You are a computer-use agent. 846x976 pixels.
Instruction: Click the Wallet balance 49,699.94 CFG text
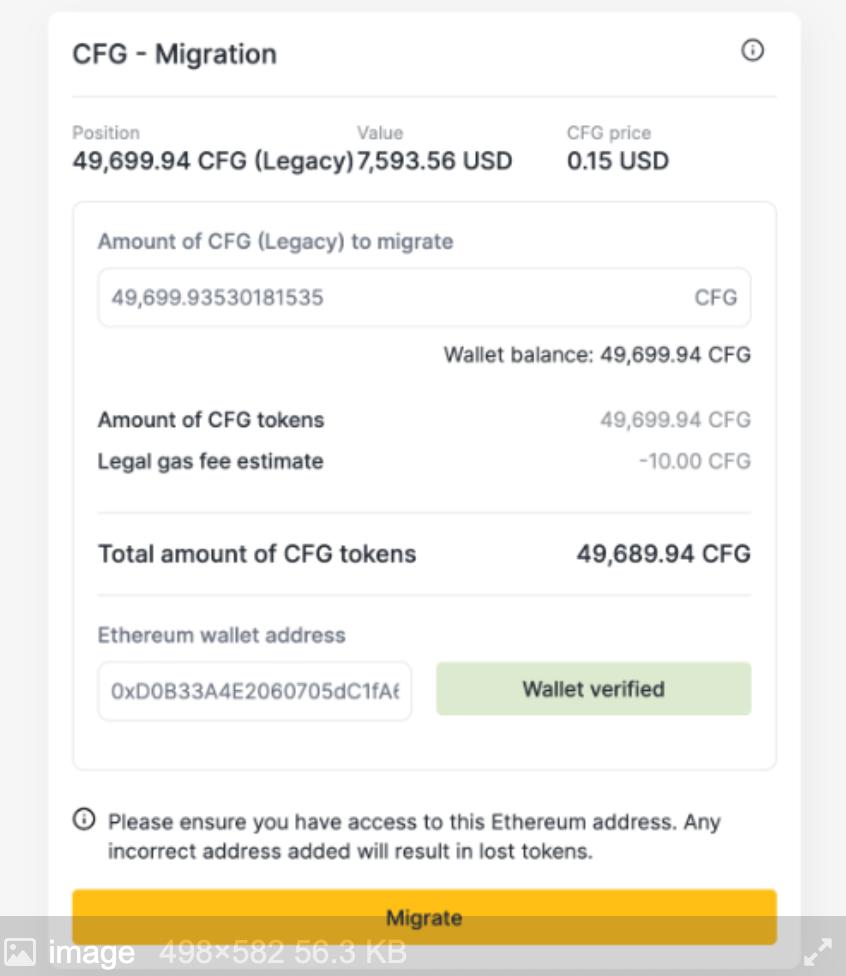[x=597, y=355]
